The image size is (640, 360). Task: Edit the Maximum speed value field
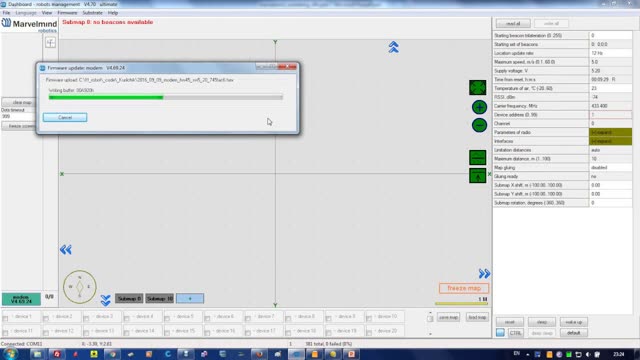pyautogui.click(x=610, y=62)
